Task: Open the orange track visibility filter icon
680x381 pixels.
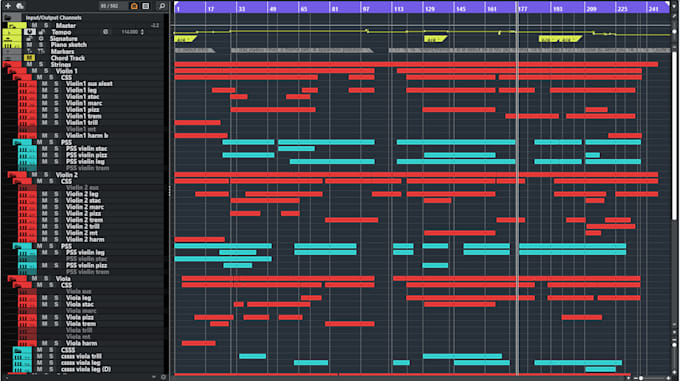Action: 134,6
